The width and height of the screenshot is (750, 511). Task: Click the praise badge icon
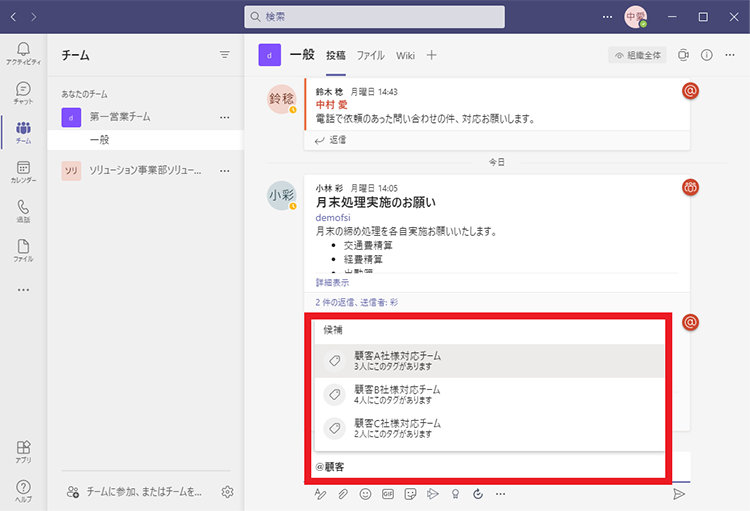coord(455,494)
